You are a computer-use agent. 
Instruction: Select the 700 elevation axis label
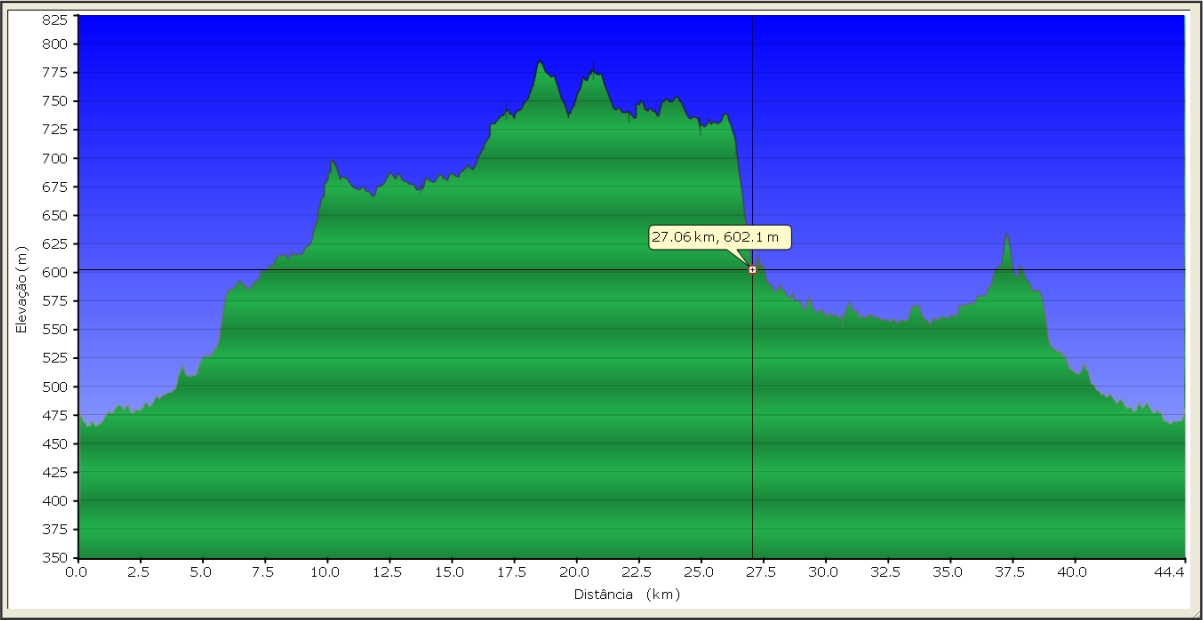point(55,158)
